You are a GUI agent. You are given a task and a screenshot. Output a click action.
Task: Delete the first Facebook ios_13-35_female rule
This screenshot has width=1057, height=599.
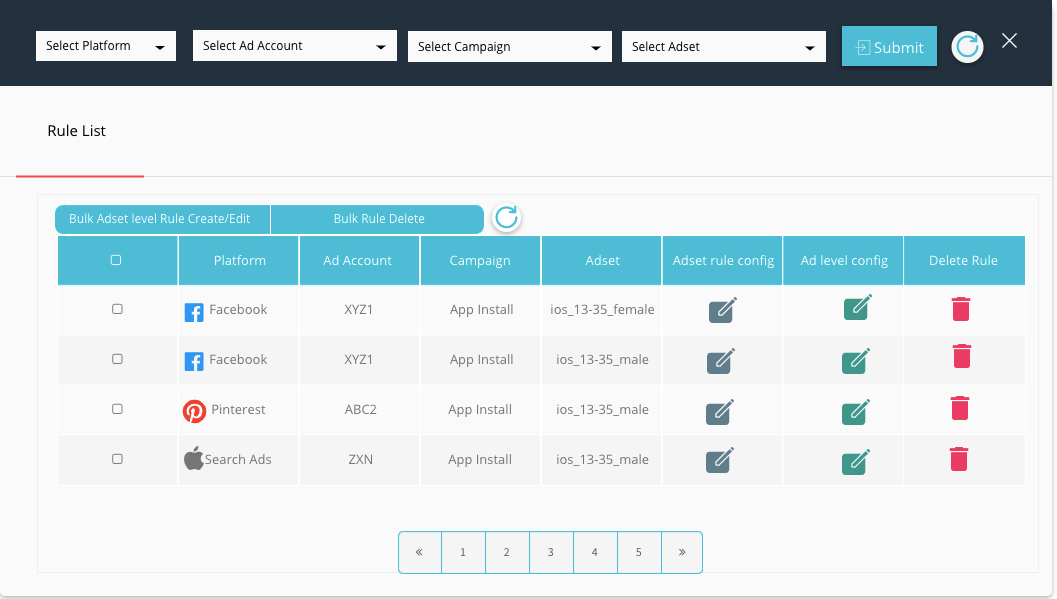pyautogui.click(x=960, y=308)
